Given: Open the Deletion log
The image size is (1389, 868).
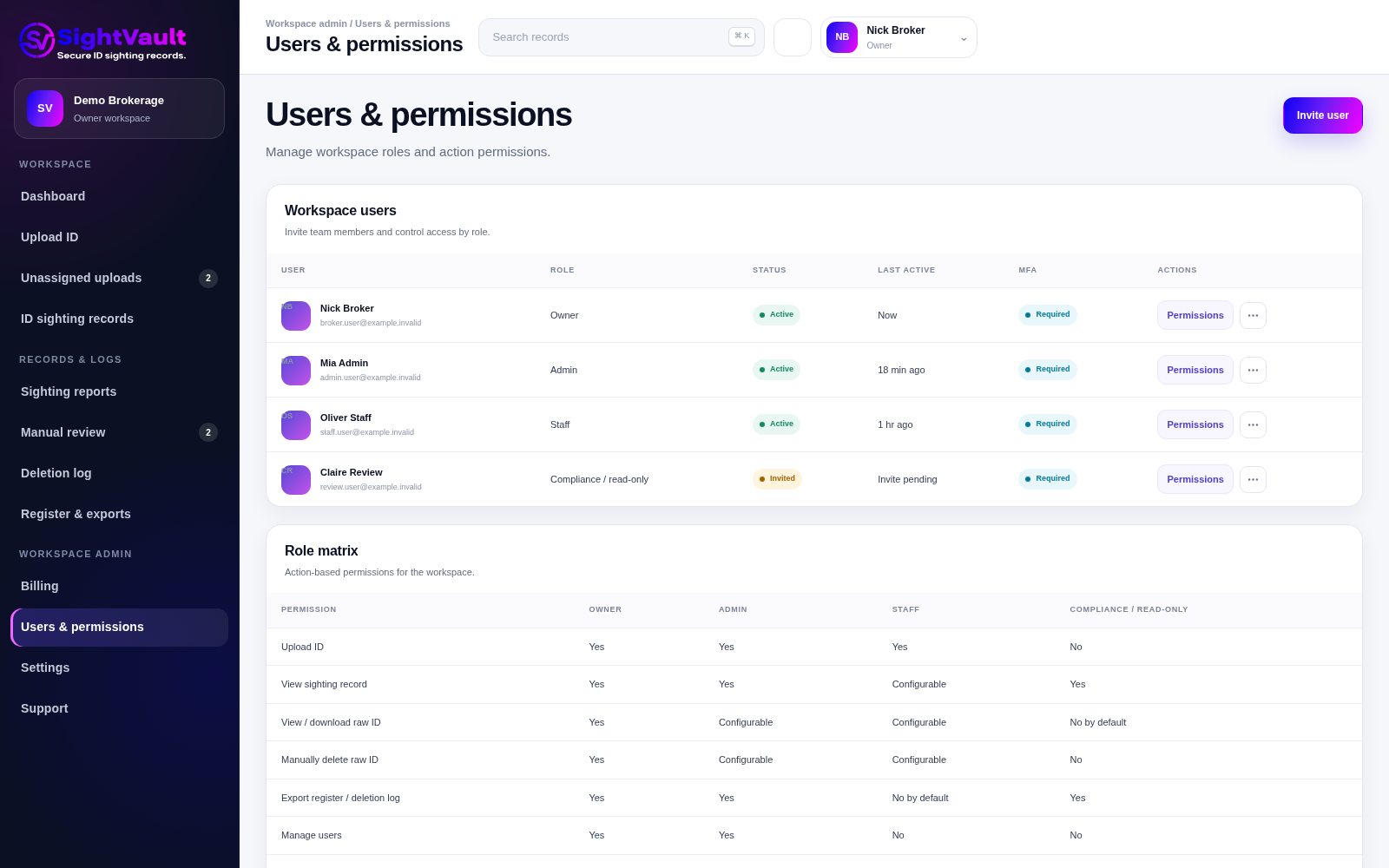Looking at the screenshot, I should (x=119, y=473).
